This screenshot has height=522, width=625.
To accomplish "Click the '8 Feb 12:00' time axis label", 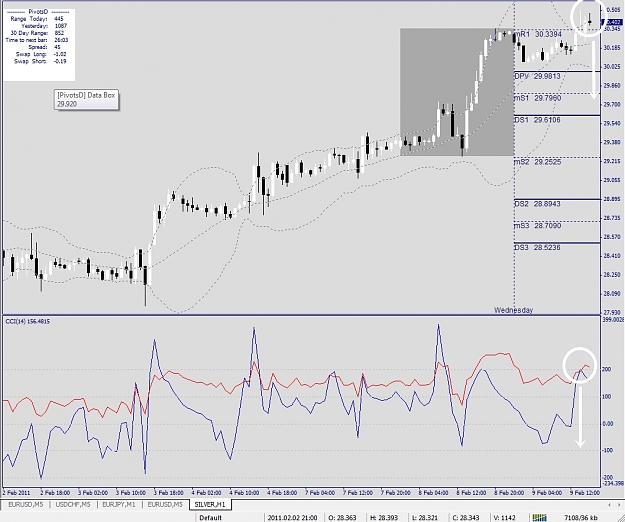I will point(471,493).
